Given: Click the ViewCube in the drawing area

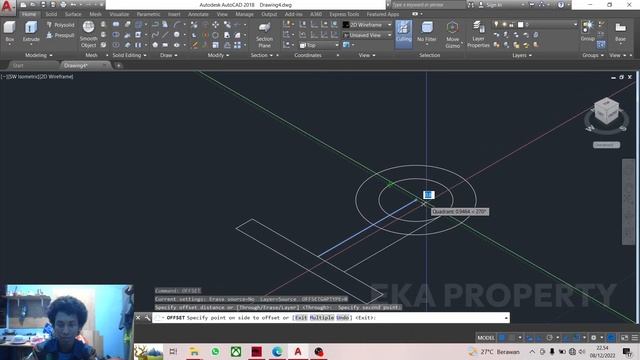Looking at the screenshot, I should pyautogui.click(x=607, y=111).
